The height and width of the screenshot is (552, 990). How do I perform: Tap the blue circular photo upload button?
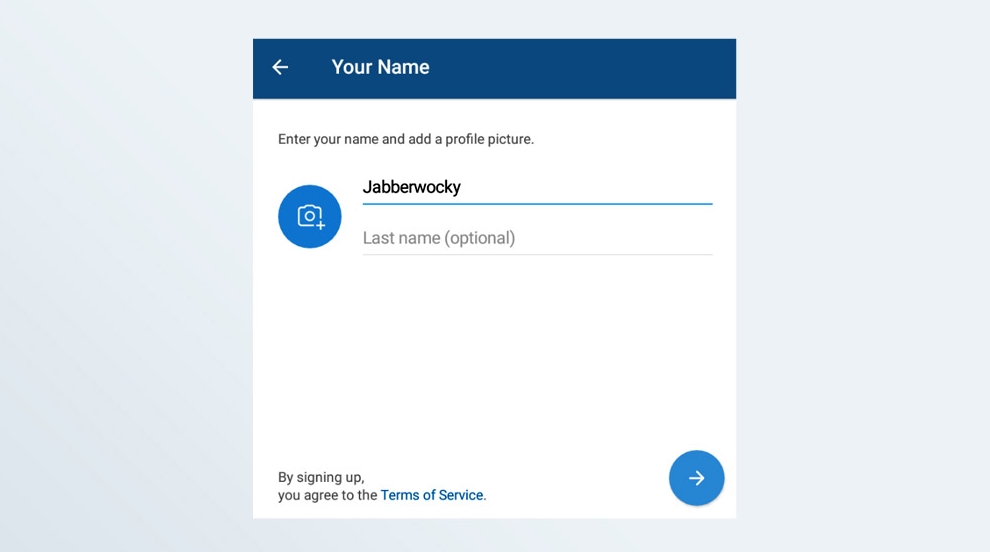310,216
